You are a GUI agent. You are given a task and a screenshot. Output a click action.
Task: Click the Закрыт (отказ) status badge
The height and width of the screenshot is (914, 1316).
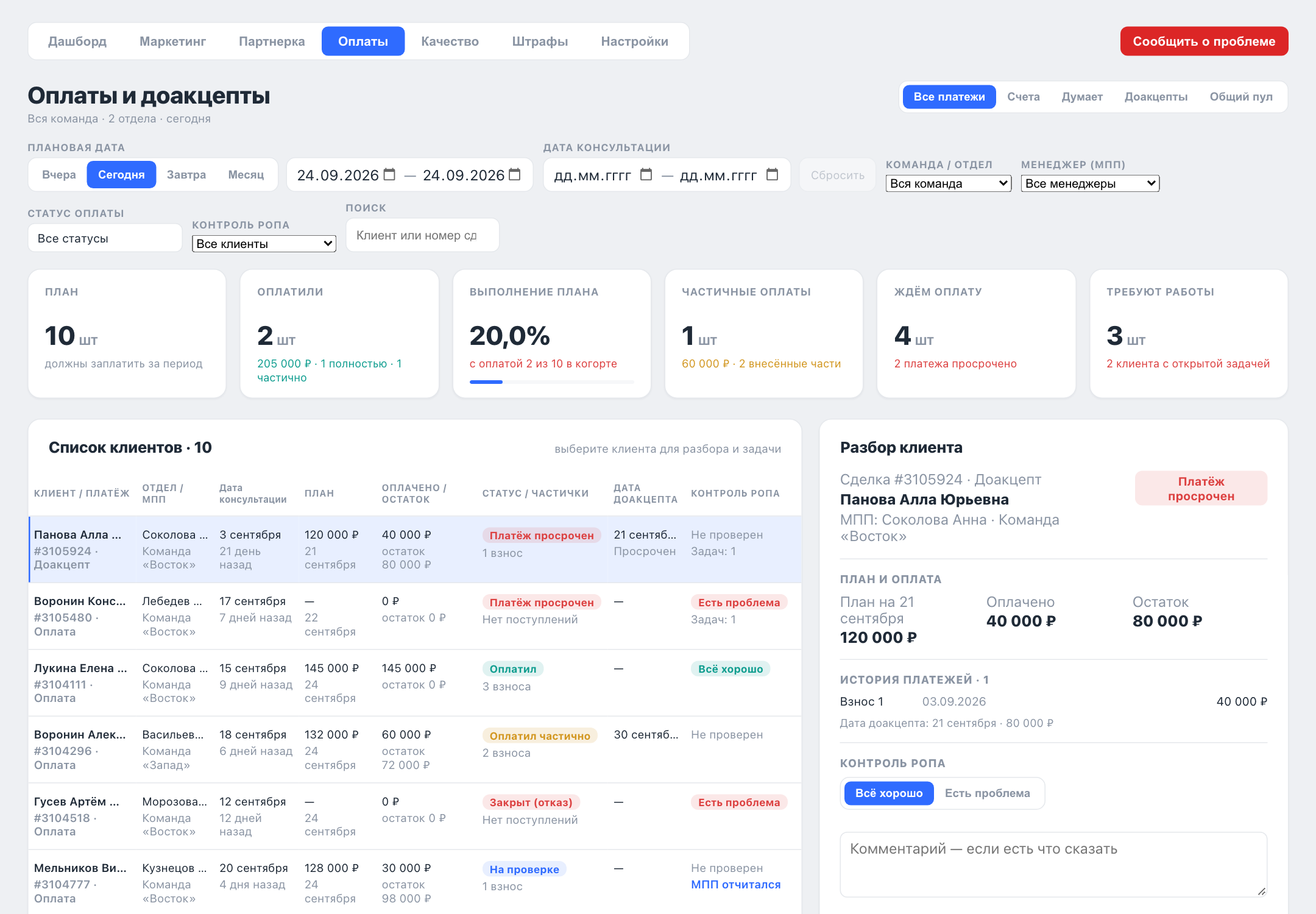531,802
